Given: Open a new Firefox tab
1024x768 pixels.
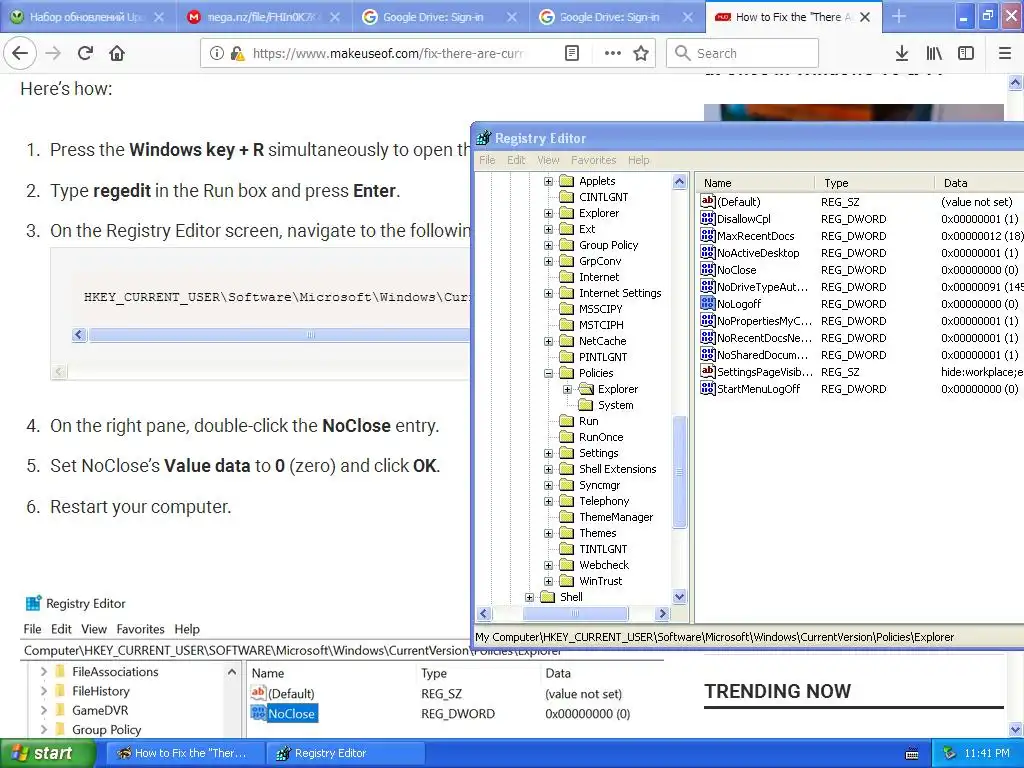Looking at the screenshot, I should coord(899,16).
